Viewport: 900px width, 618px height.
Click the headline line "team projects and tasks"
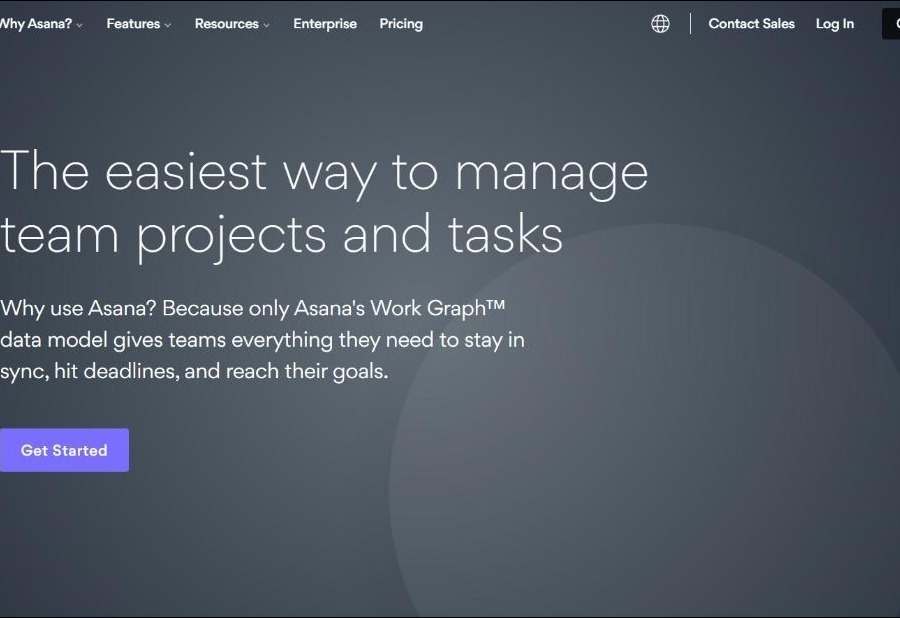tap(281, 235)
